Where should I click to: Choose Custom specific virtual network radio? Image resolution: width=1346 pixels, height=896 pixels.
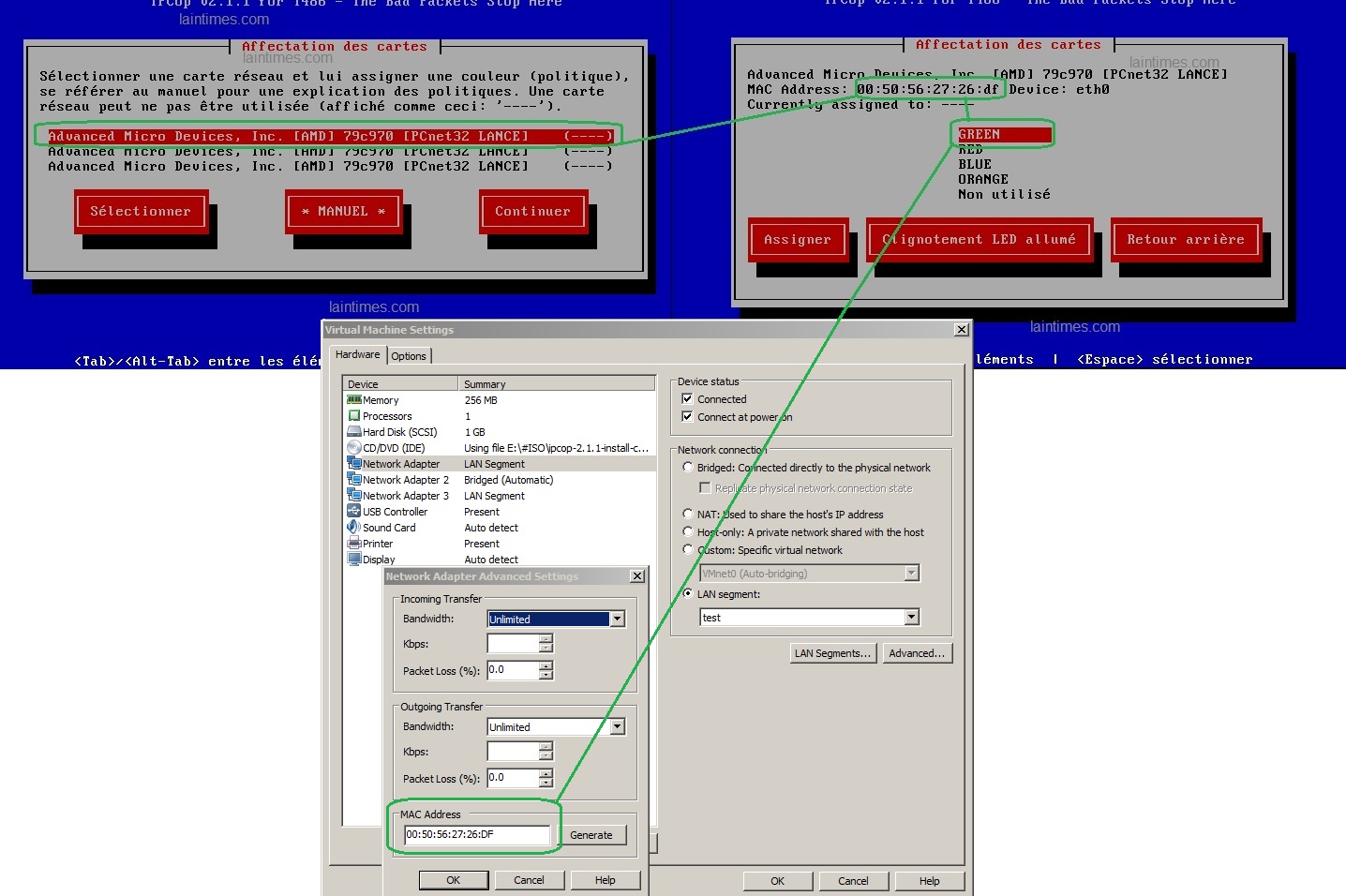[688, 549]
